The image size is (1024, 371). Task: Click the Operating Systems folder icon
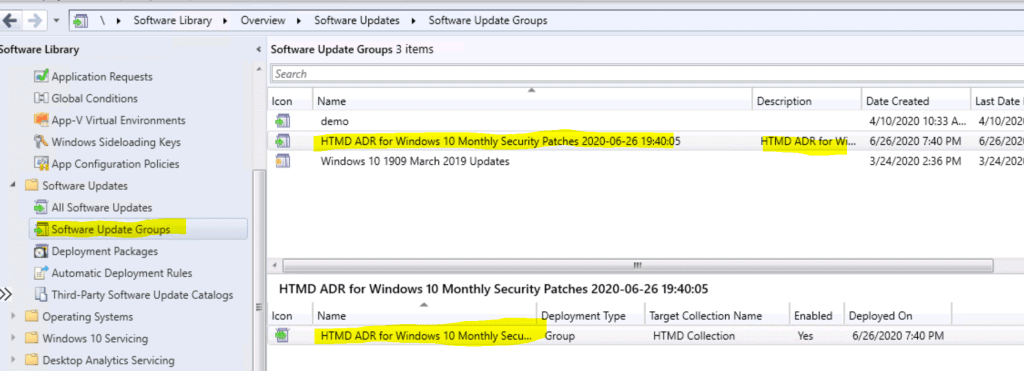pyautogui.click(x=31, y=317)
